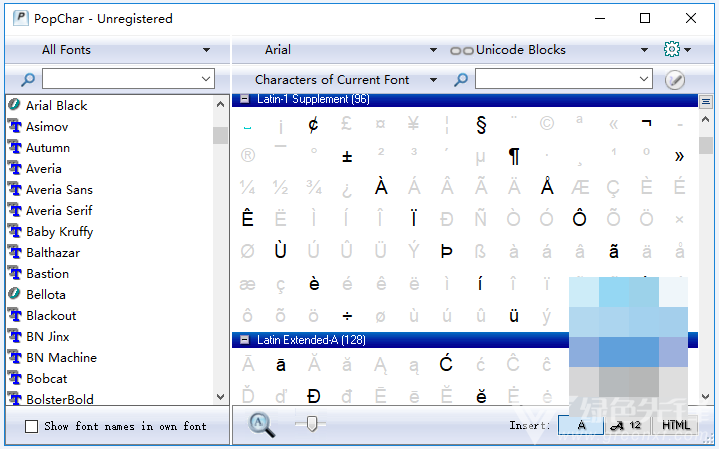
Task: Expand the character search combo box arrow
Action: [644, 79]
